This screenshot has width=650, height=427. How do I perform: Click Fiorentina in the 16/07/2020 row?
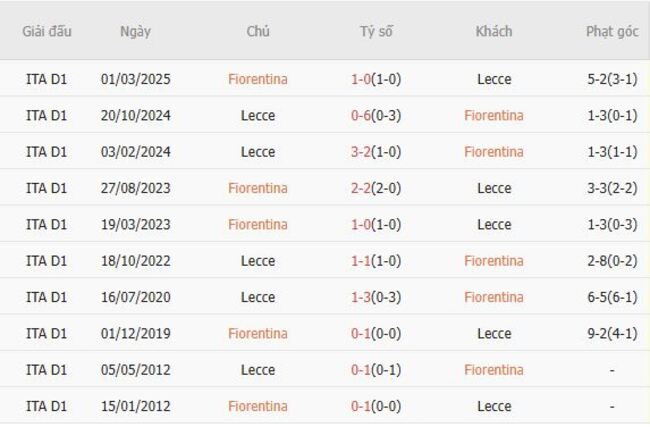pos(494,297)
